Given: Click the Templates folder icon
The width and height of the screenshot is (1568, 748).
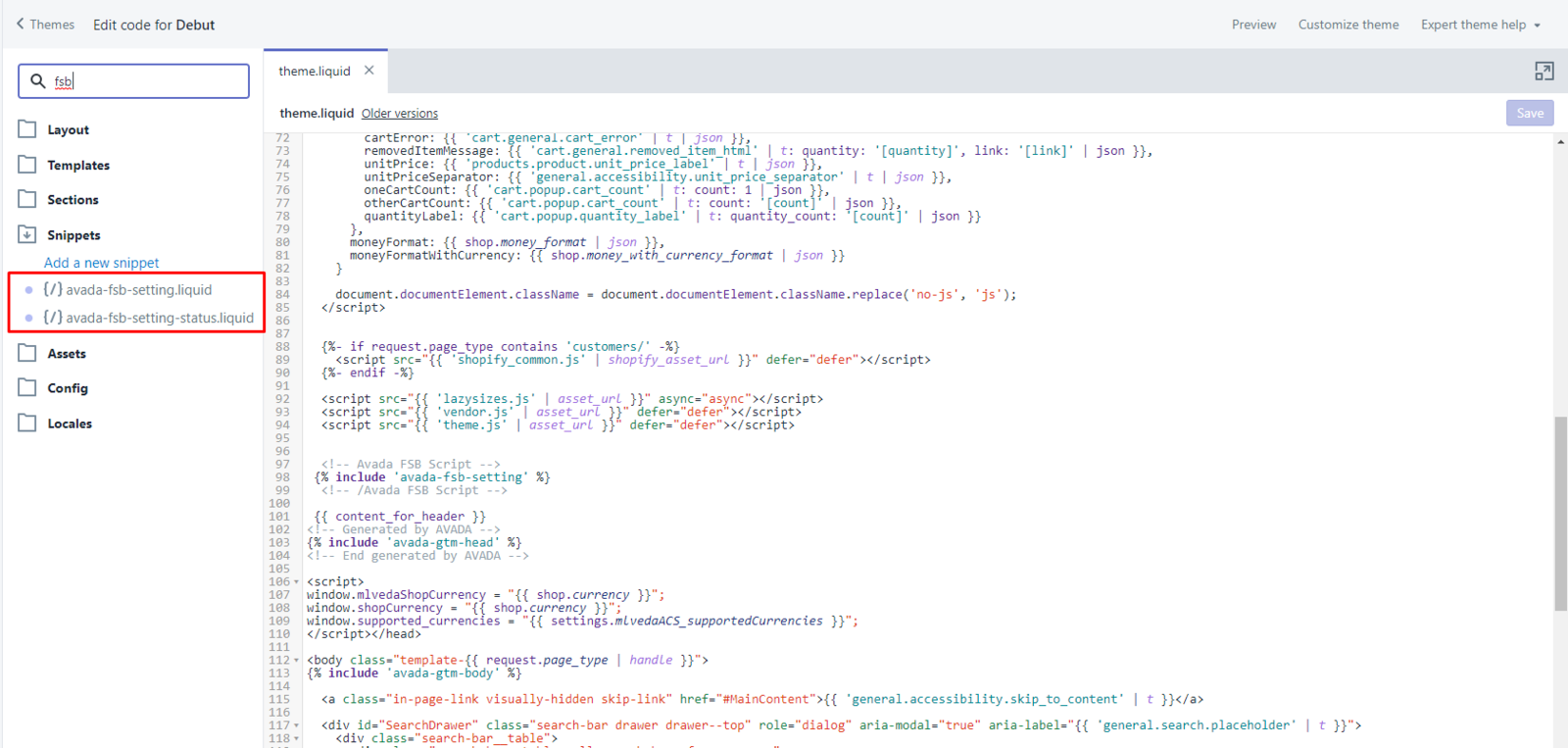Looking at the screenshot, I should tap(27, 165).
